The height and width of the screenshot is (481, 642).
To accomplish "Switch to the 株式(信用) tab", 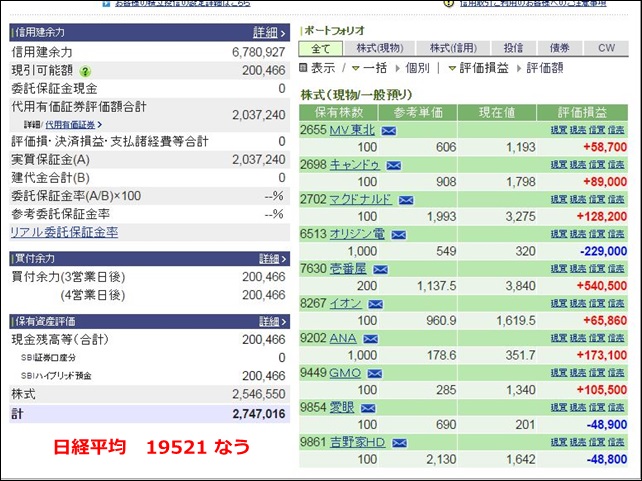I will coord(454,48).
